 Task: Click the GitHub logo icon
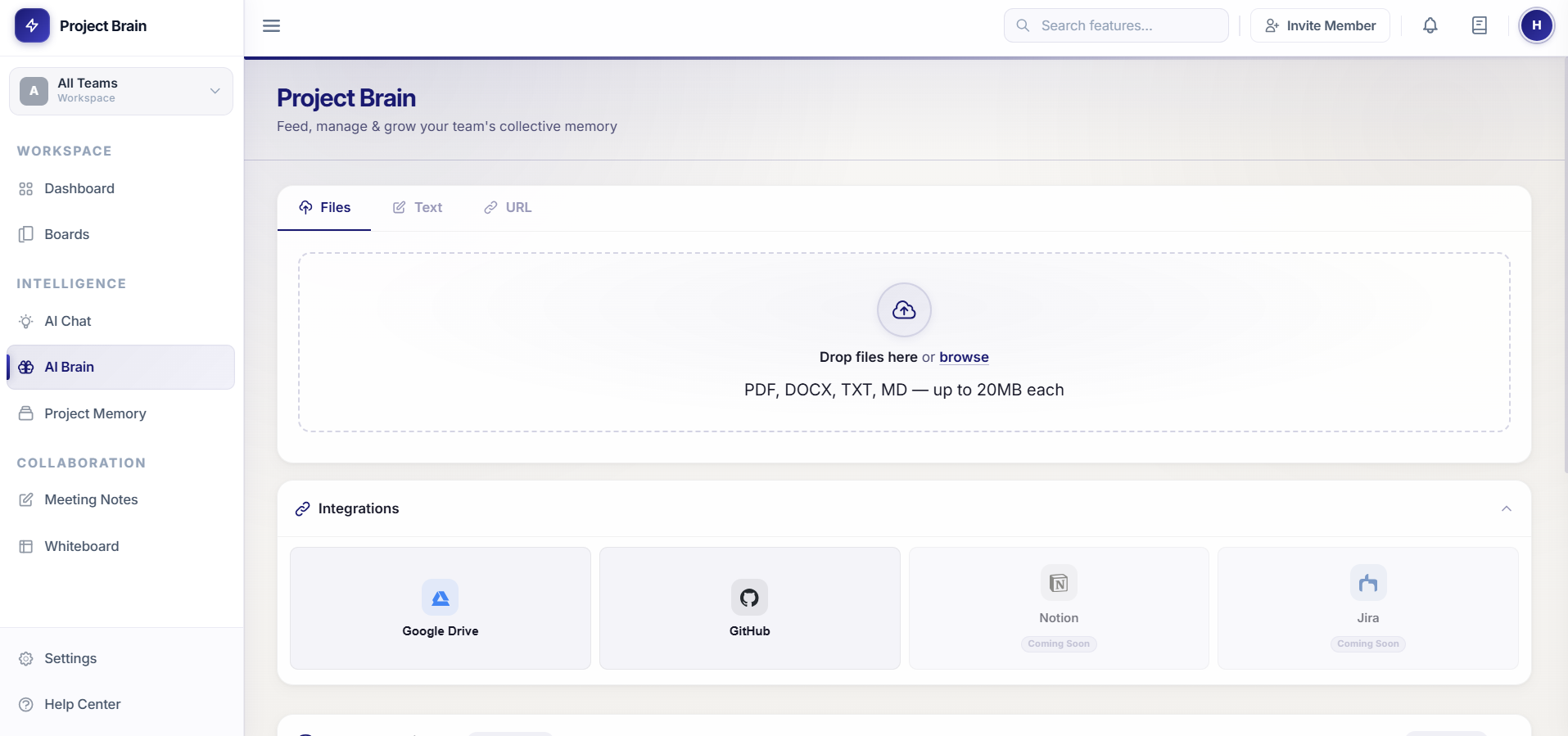pyautogui.click(x=749, y=598)
